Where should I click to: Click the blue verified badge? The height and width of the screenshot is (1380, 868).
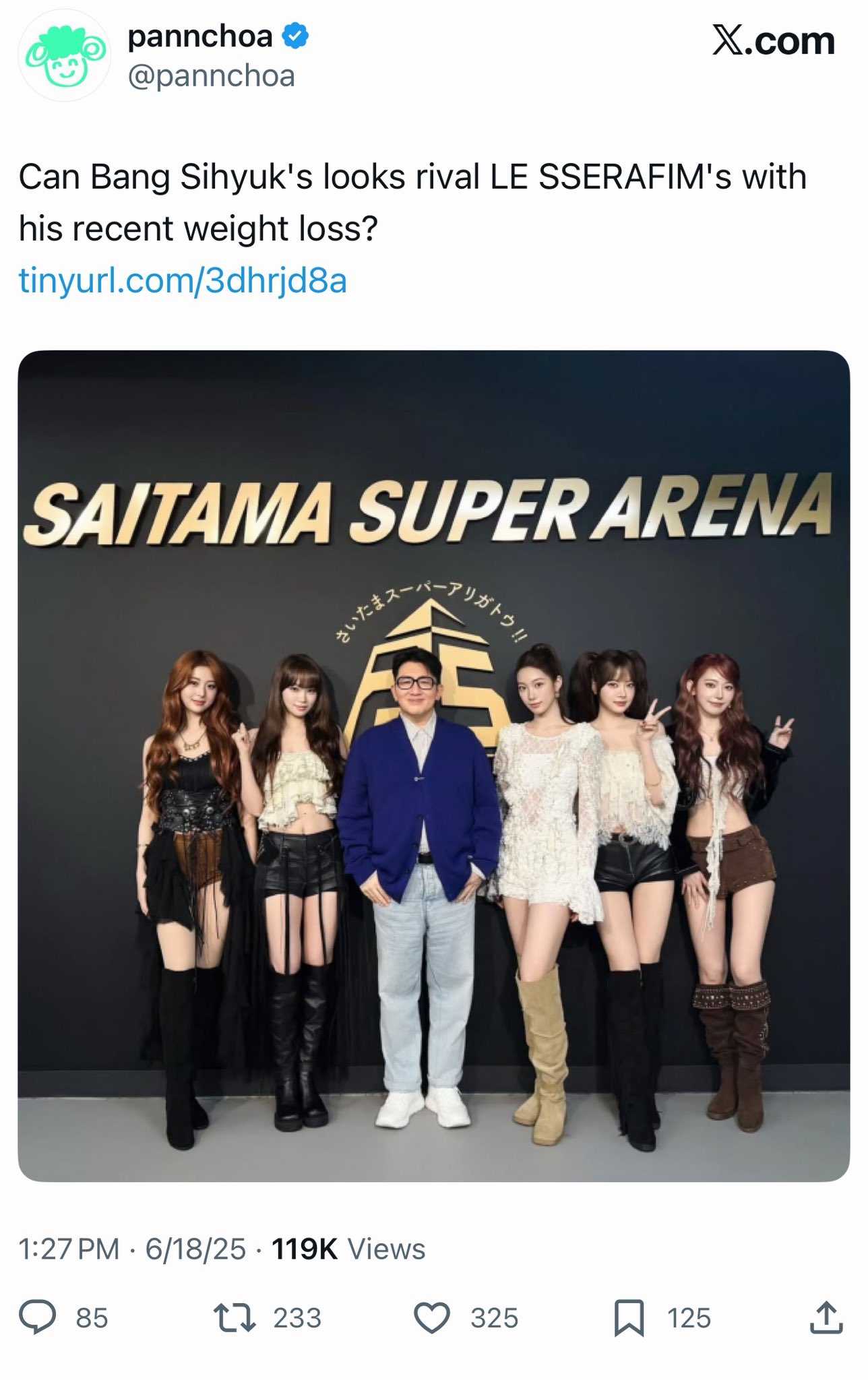(294, 36)
